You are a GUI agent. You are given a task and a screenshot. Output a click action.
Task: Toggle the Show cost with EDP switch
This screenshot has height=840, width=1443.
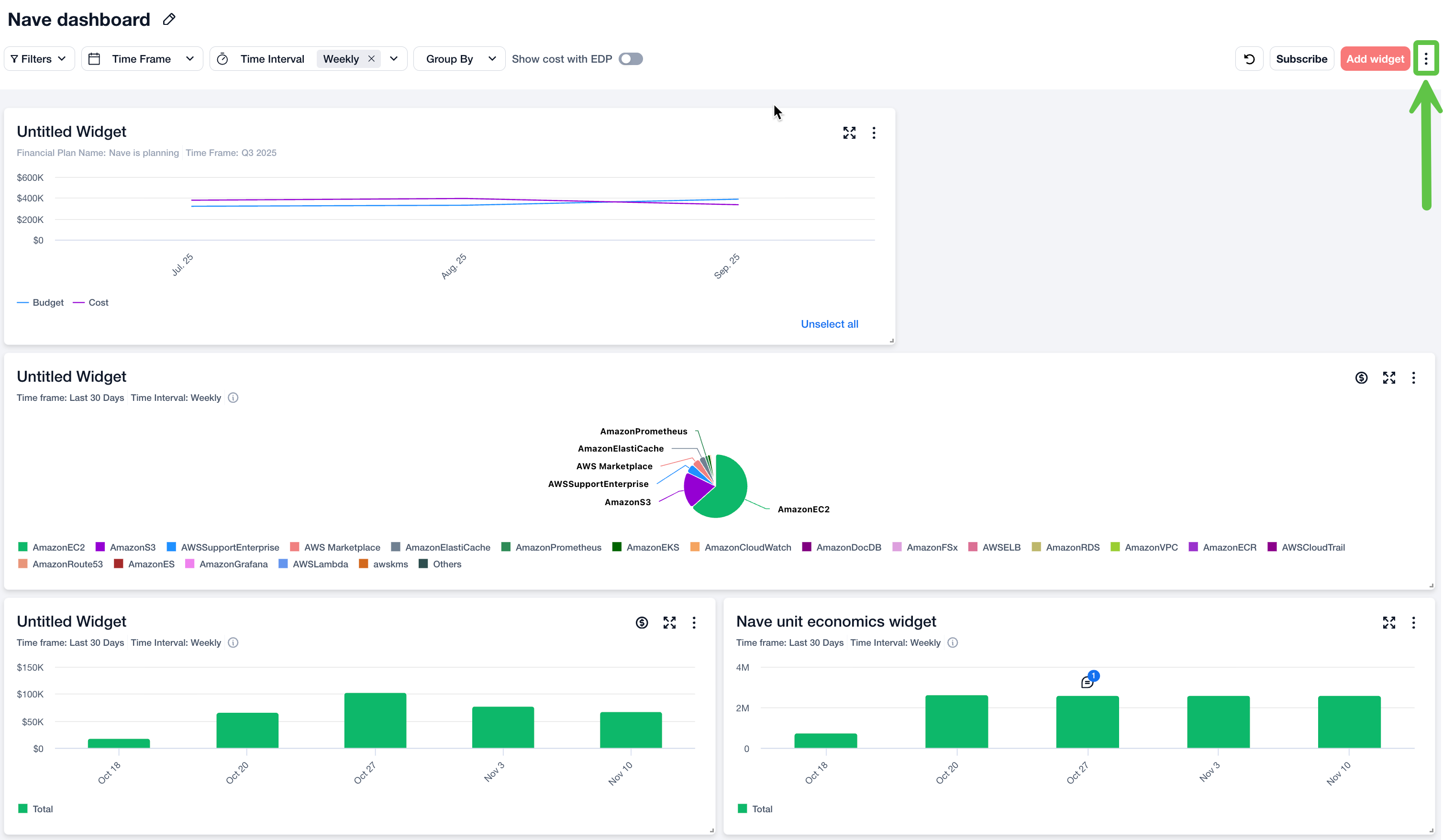[631, 59]
